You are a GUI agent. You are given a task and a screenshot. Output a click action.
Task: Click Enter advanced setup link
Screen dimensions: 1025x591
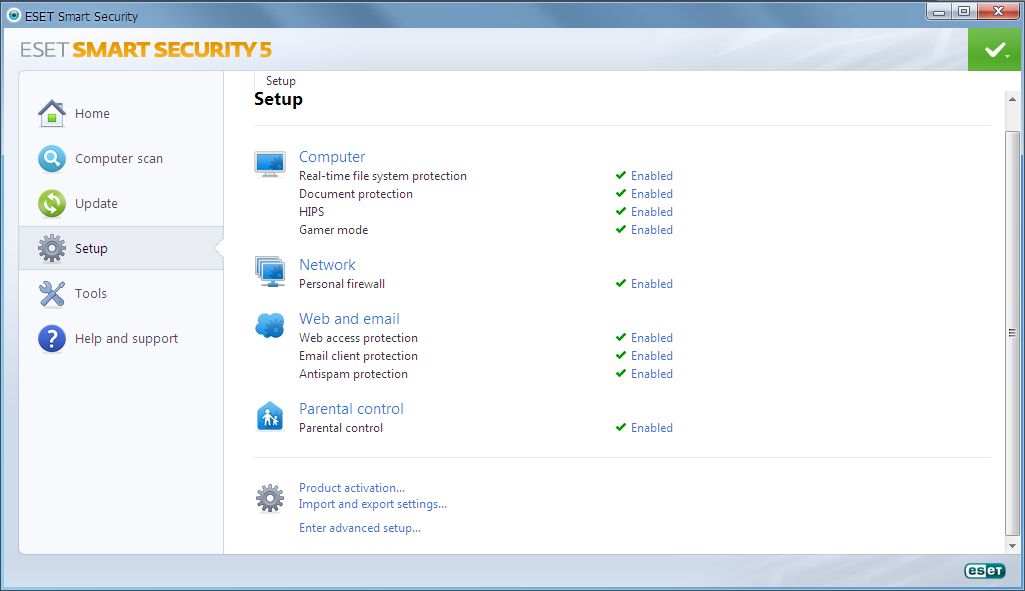coord(360,528)
